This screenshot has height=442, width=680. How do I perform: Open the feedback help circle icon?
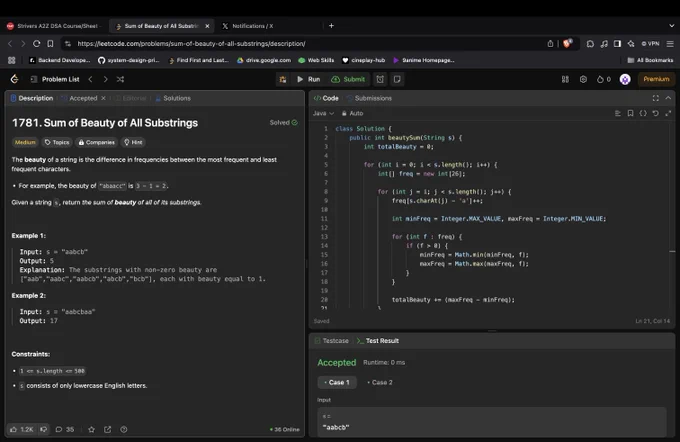coord(124,429)
